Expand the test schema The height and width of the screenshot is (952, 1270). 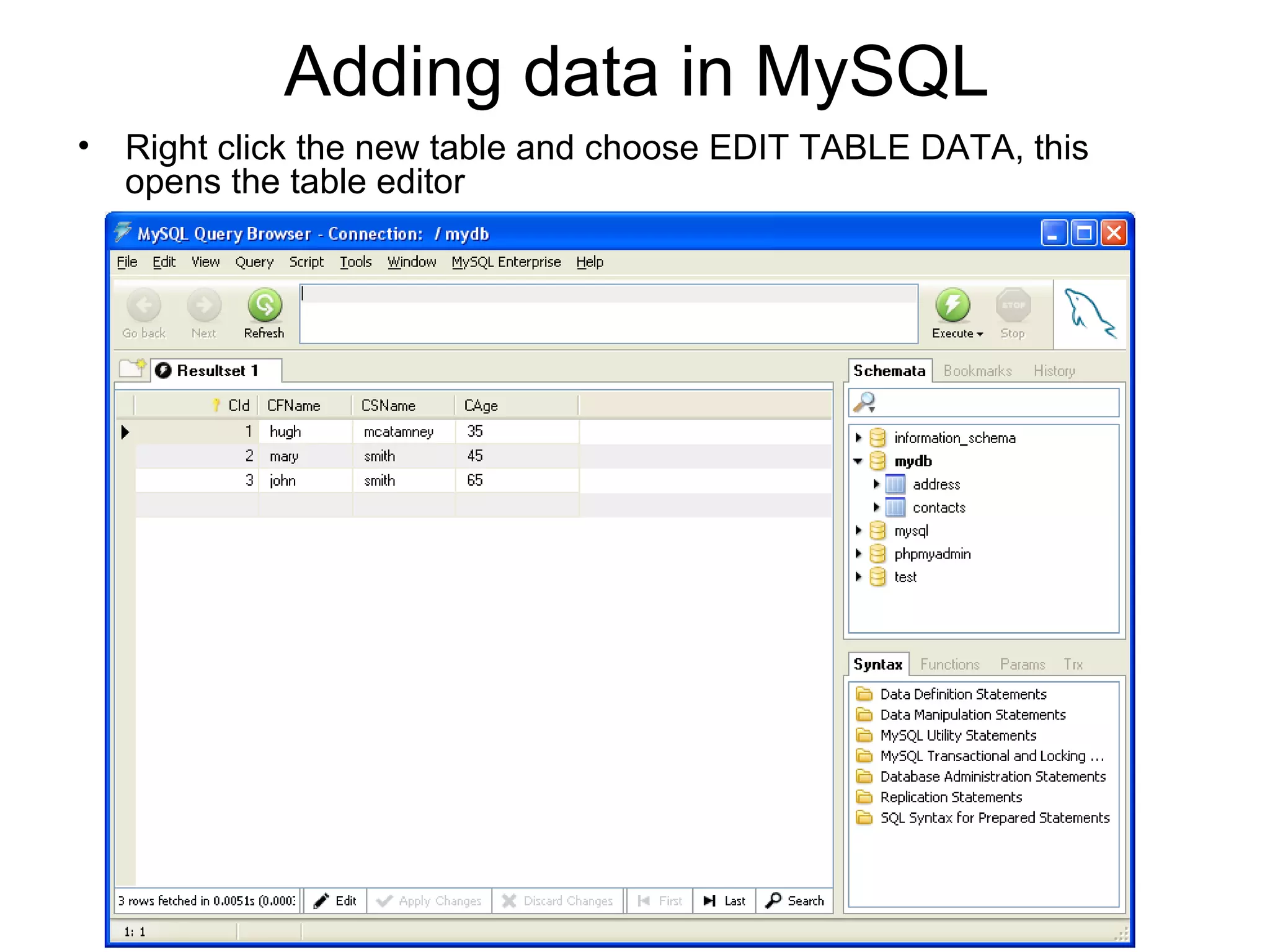[x=859, y=576]
